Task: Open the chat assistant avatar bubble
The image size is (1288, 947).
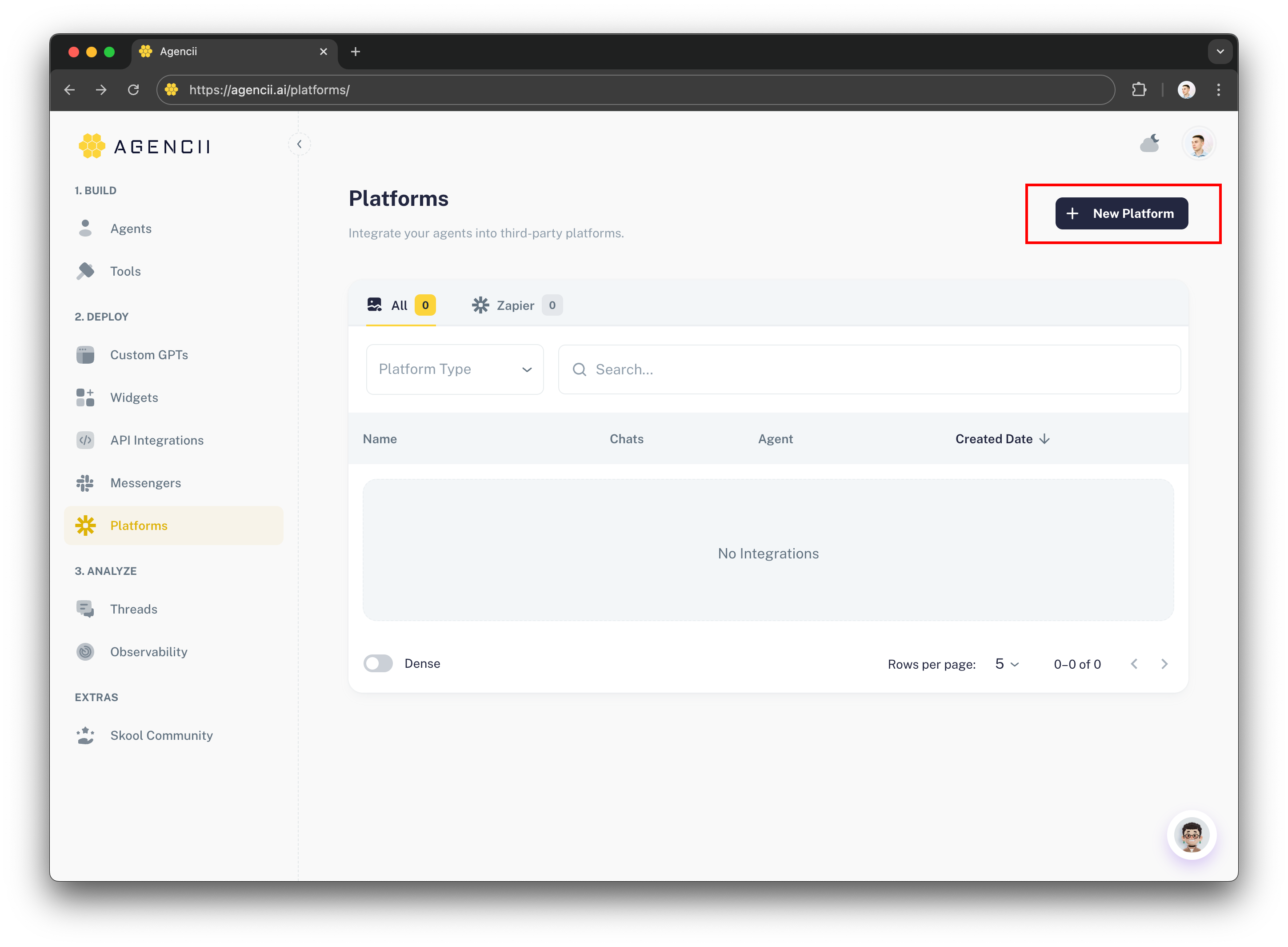Action: 1192,835
